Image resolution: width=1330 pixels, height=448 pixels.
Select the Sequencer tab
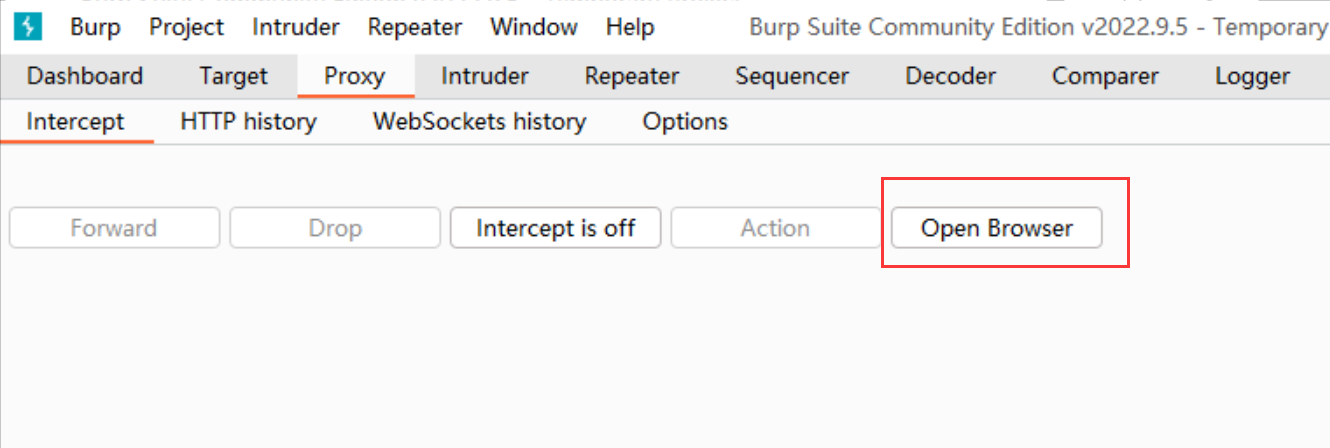point(792,76)
